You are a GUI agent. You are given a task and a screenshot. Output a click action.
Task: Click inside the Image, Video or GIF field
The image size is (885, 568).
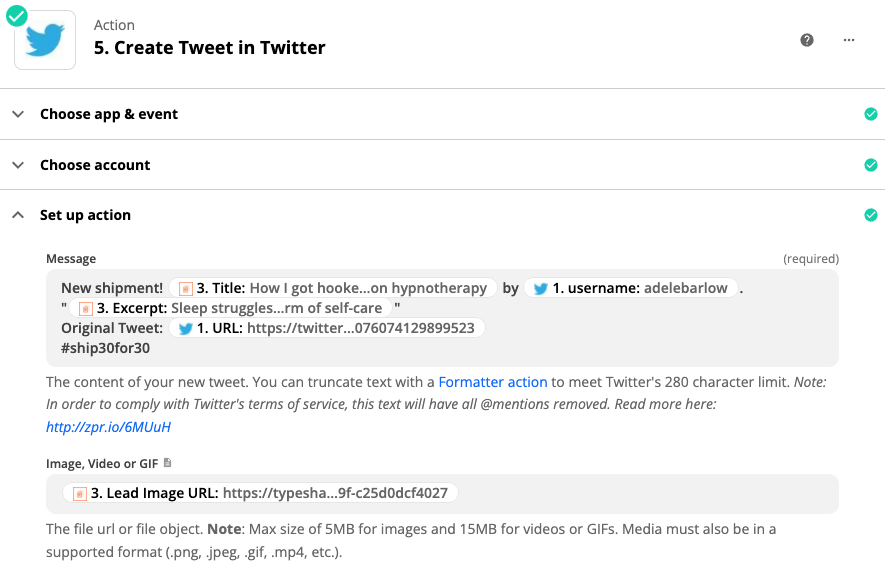(442, 493)
